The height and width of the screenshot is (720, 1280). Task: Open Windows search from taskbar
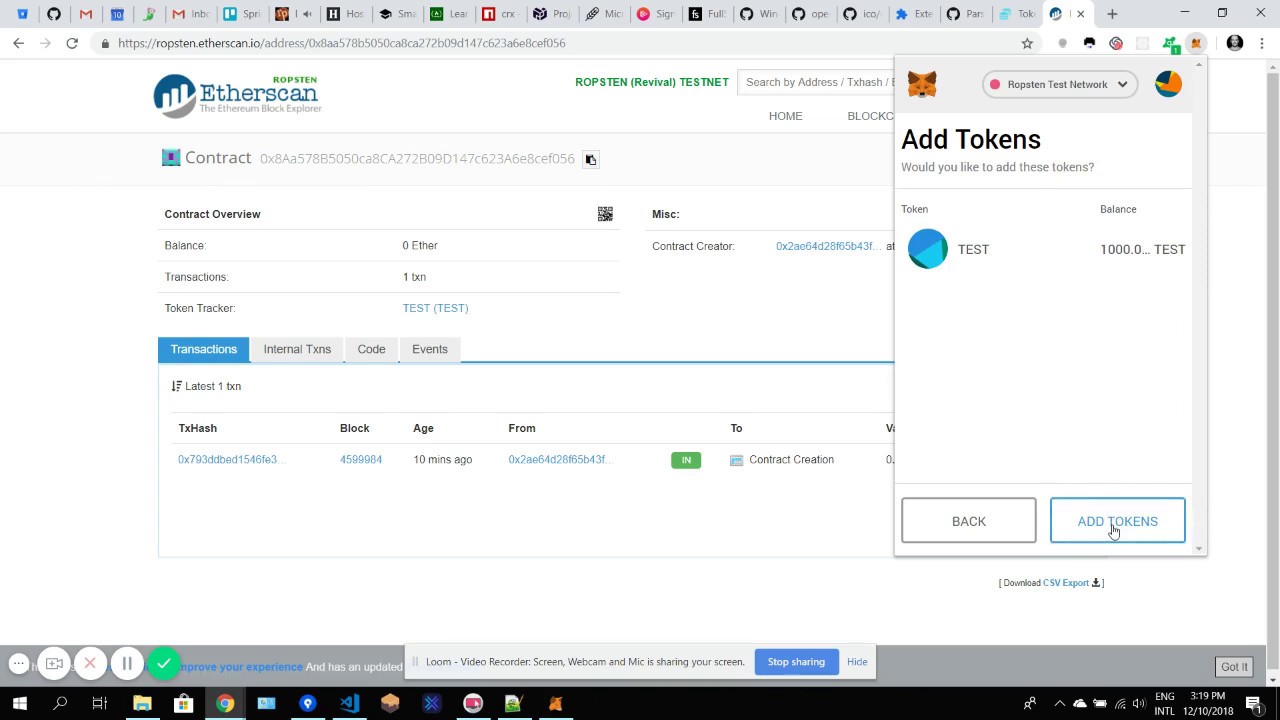click(x=60, y=704)
